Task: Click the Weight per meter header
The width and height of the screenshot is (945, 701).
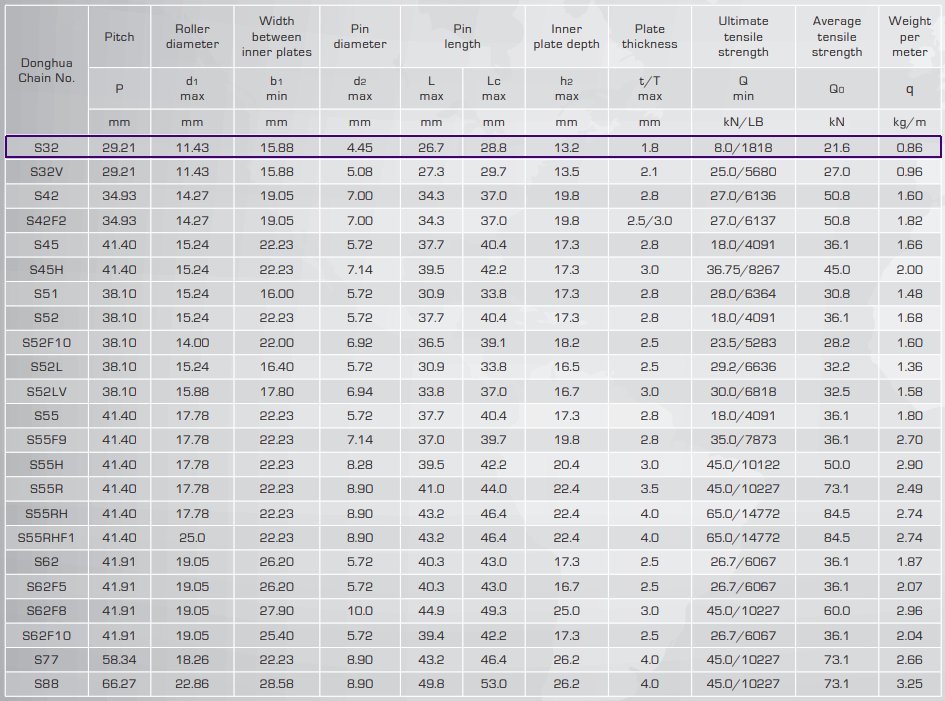Action: coord(909,37)
